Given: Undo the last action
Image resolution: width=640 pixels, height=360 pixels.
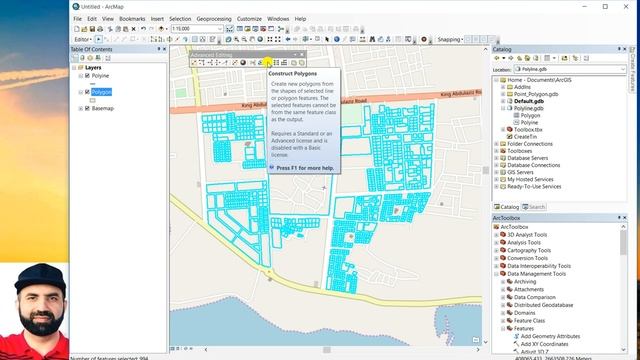Looking at the screenshot, I should (143, 29).
